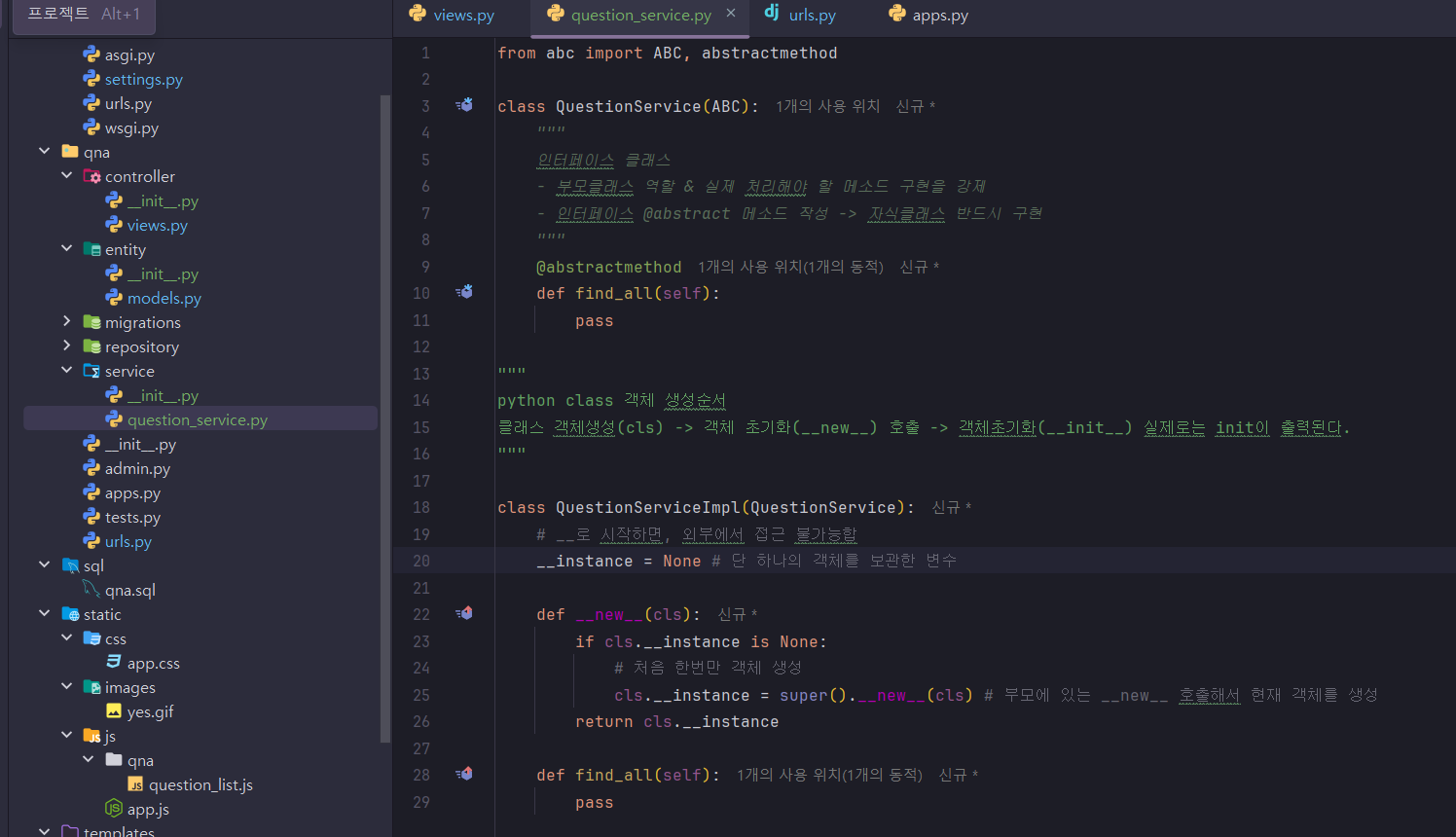This screenshot has width=1456, height=837.
Task: Click the 신규 author hint on line 18
Action: point(951,507)
